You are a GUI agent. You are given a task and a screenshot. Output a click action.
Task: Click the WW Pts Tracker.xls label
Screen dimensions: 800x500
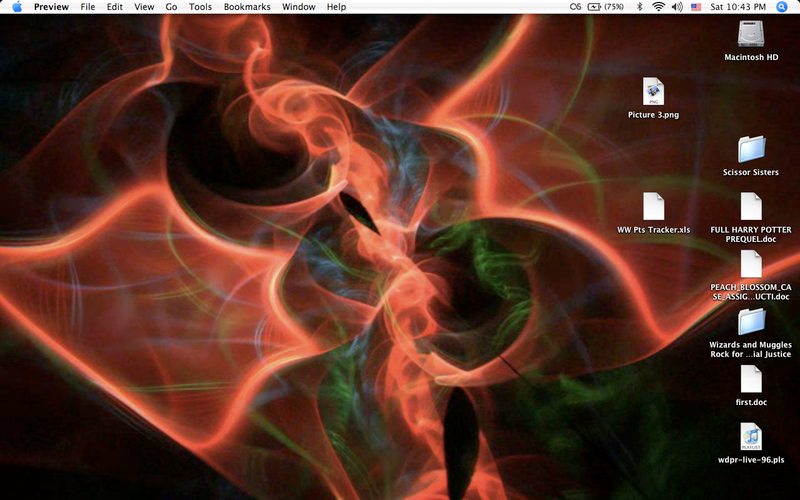click(x=654, y=230)
